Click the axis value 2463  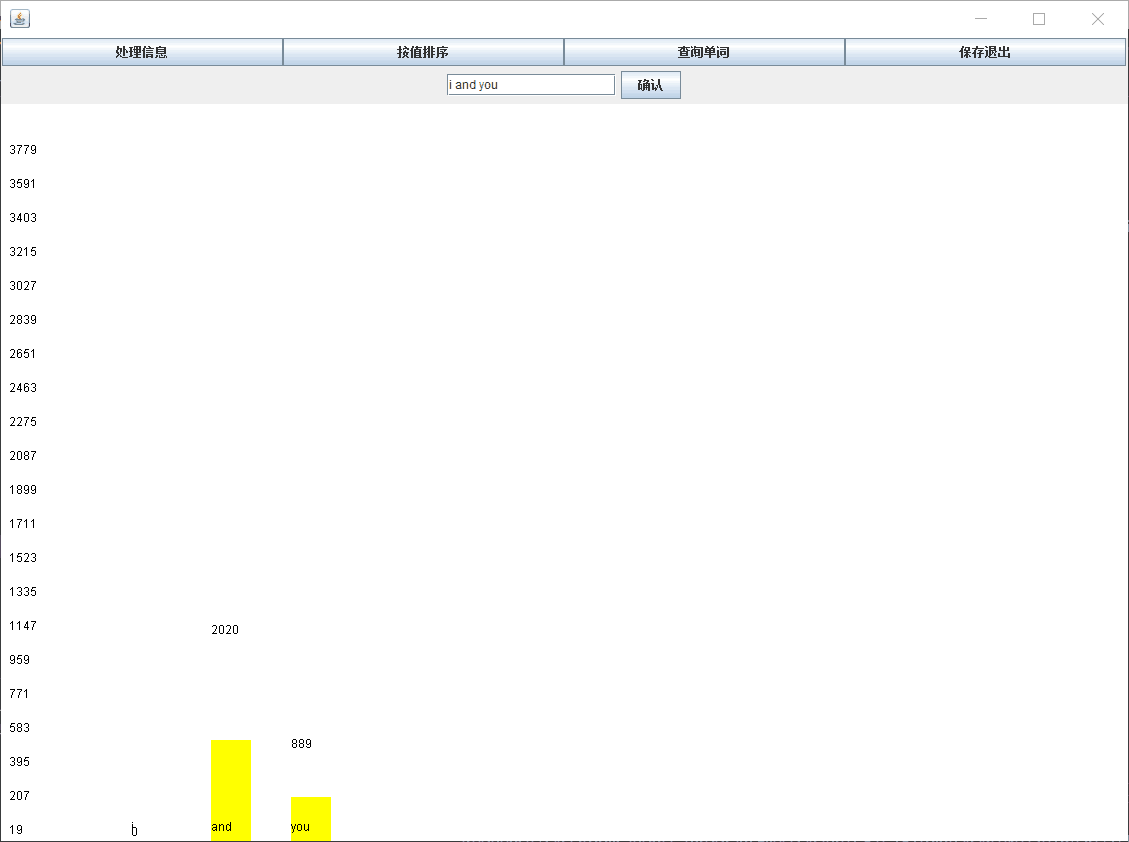click(23, 388)
